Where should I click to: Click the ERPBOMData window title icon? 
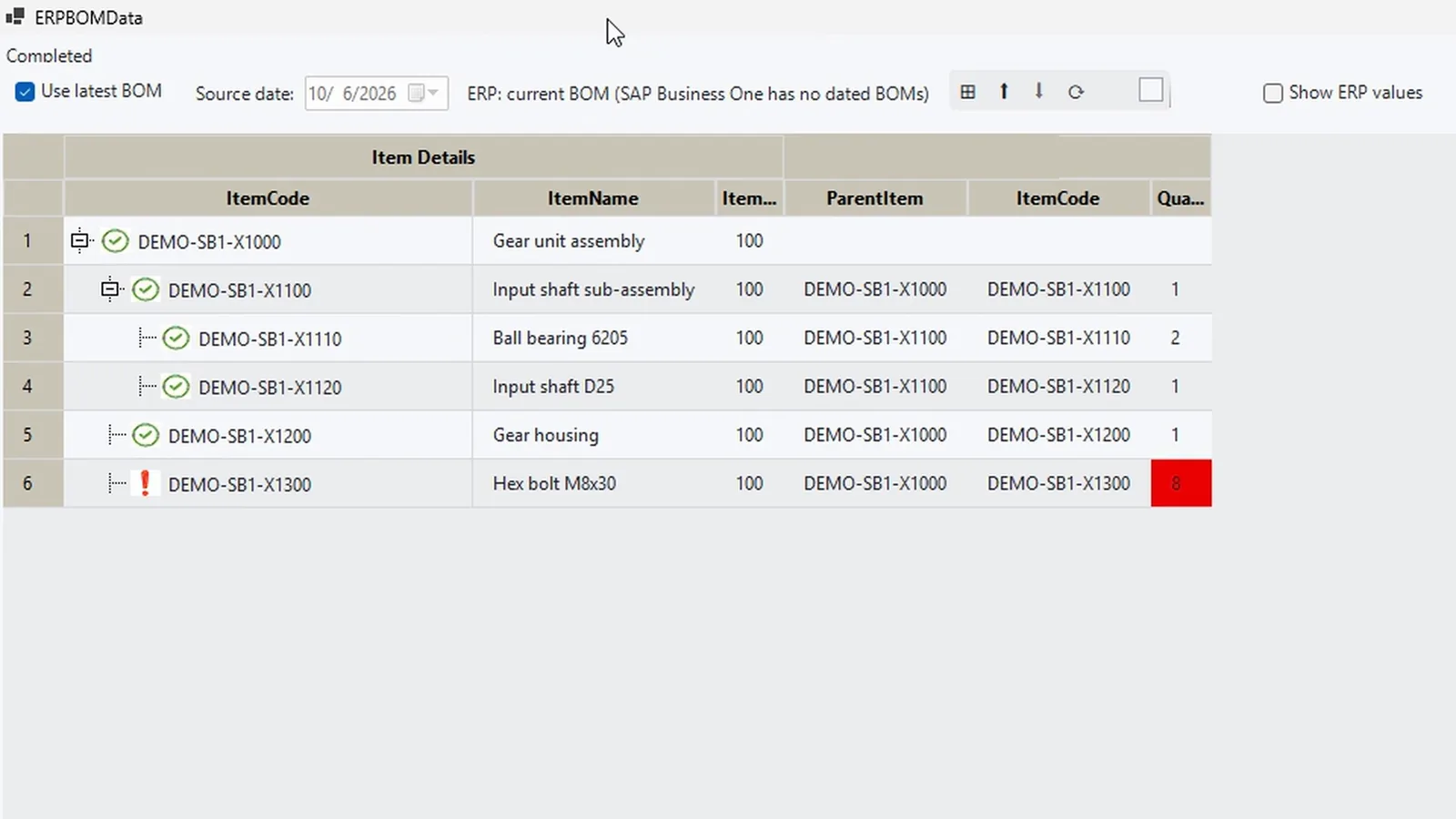[x=15, y=16]
